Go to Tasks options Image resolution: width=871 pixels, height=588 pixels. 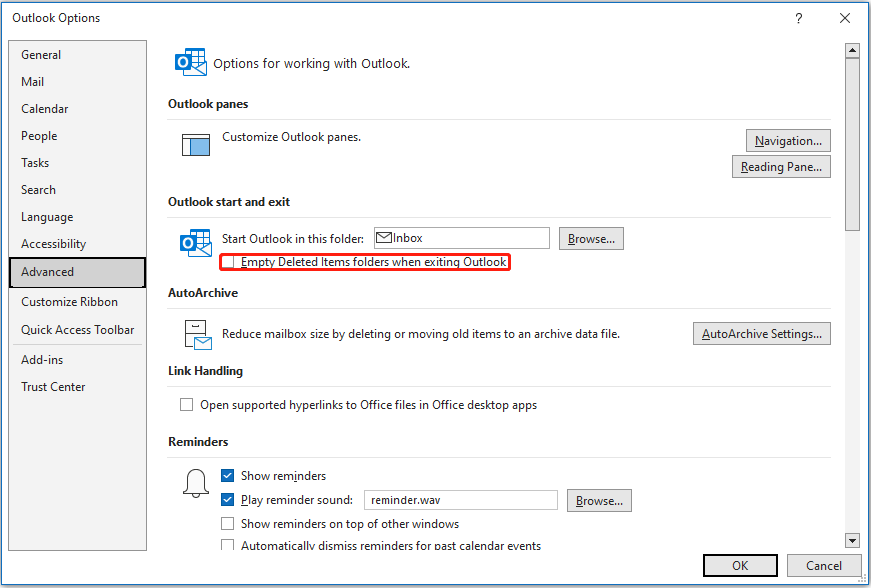[78, 163]
